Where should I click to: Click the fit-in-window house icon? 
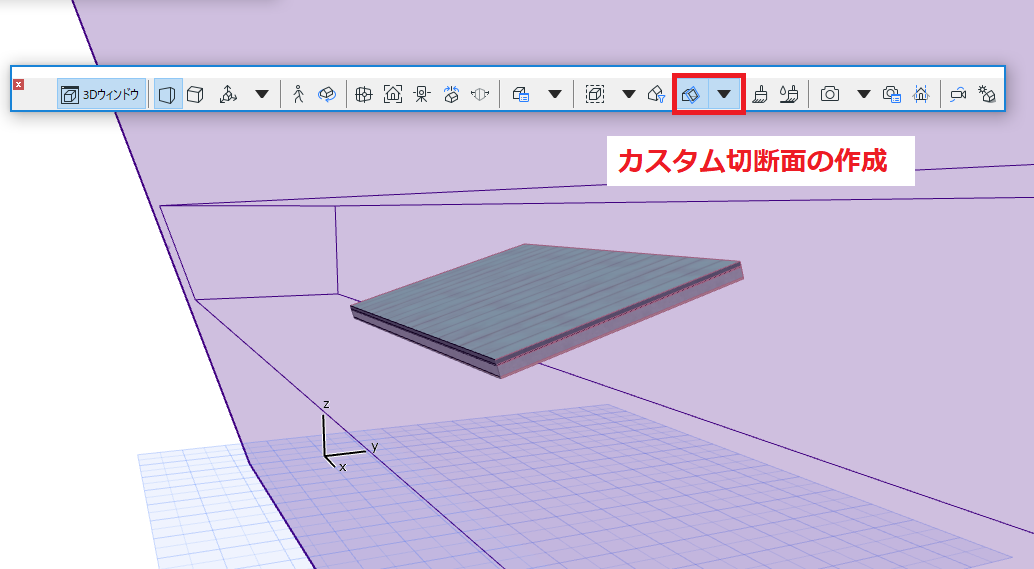(393, 94)
